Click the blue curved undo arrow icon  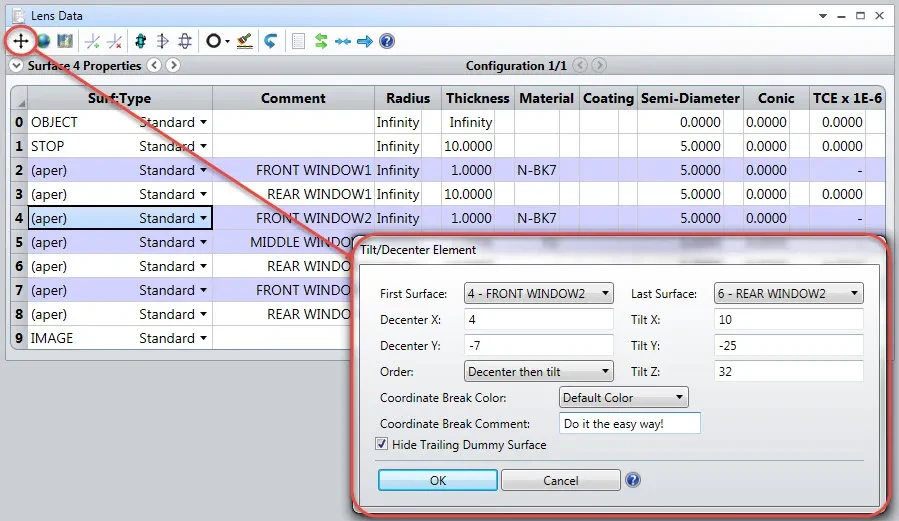pos(271,41)
